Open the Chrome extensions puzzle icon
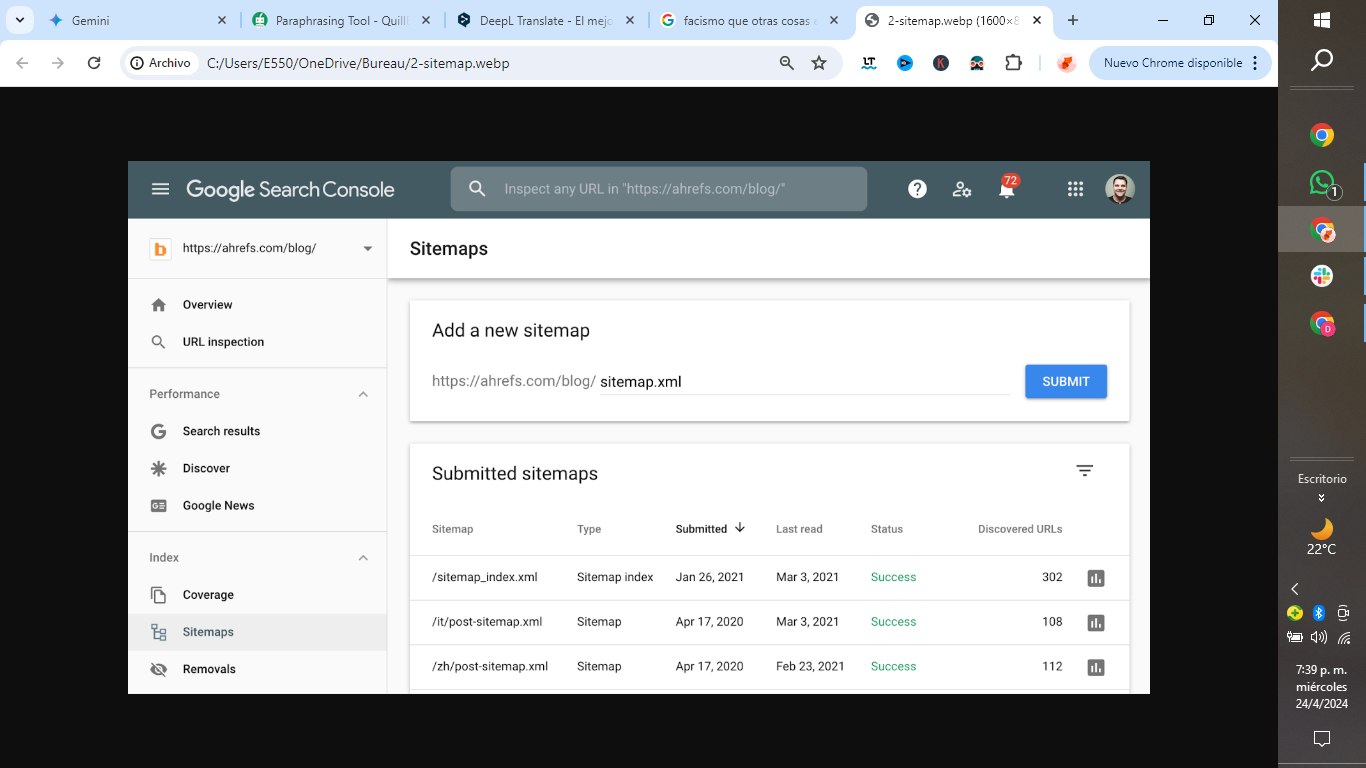The height and width of the screenshot is (768, 1366). (1013, 63)
